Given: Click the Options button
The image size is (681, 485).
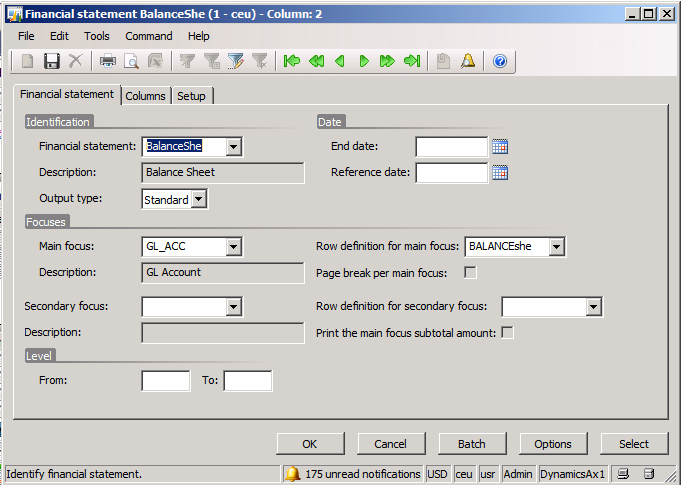Looking at the screenshot, I should click(552, 444).
